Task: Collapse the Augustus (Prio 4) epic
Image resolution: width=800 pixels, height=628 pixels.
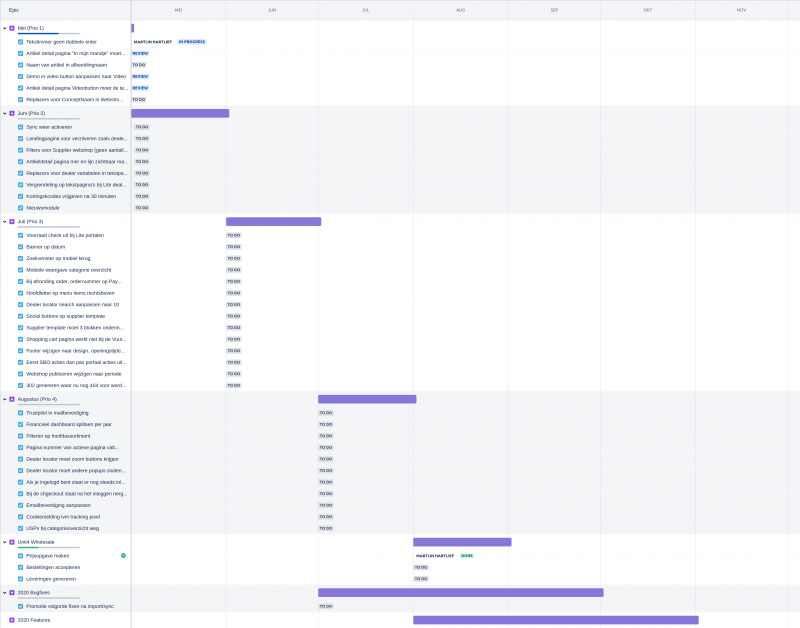Action: coord(4,399)
